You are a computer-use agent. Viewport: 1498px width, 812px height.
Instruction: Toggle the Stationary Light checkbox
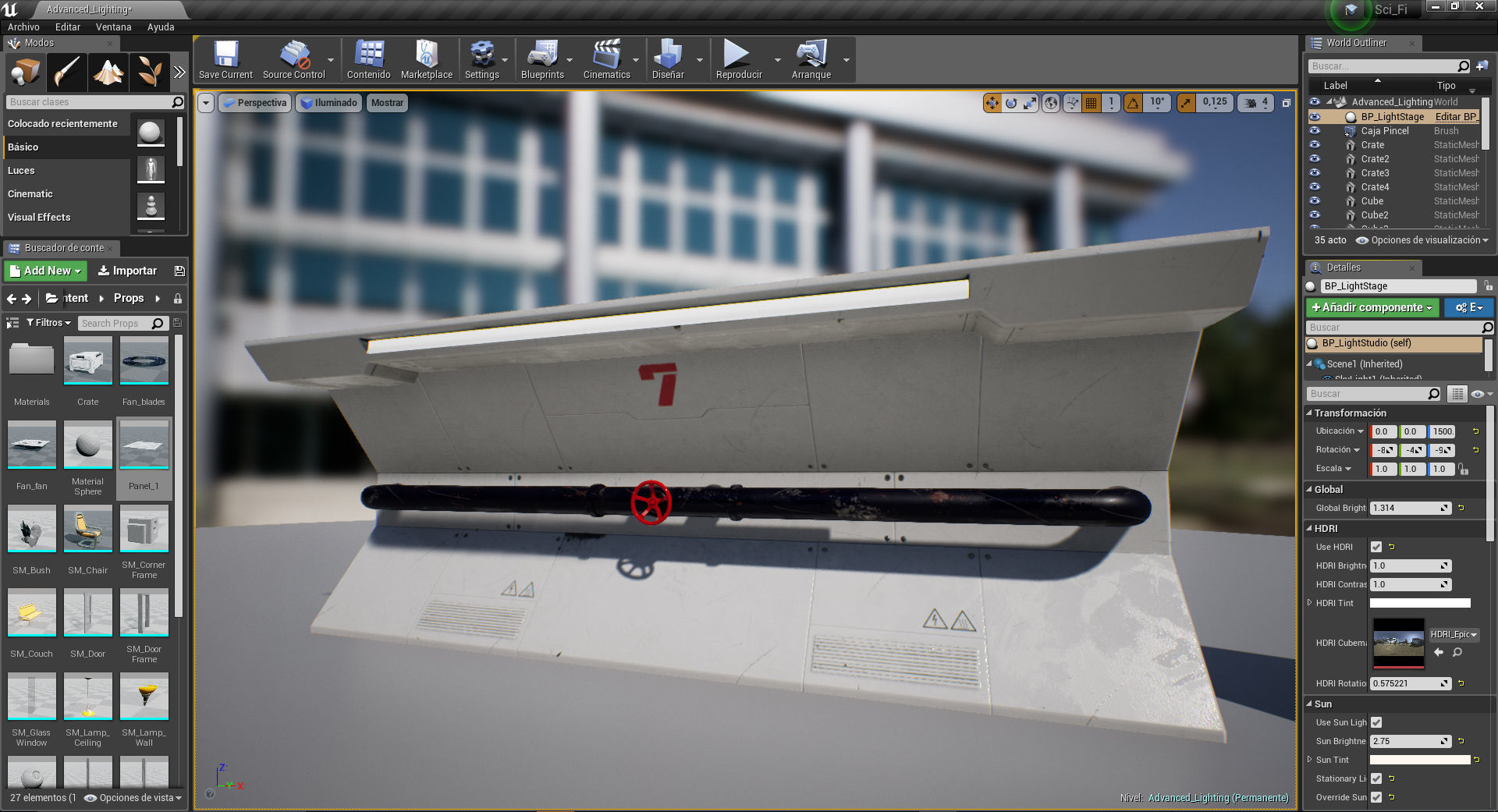[x=1376, y=778]
